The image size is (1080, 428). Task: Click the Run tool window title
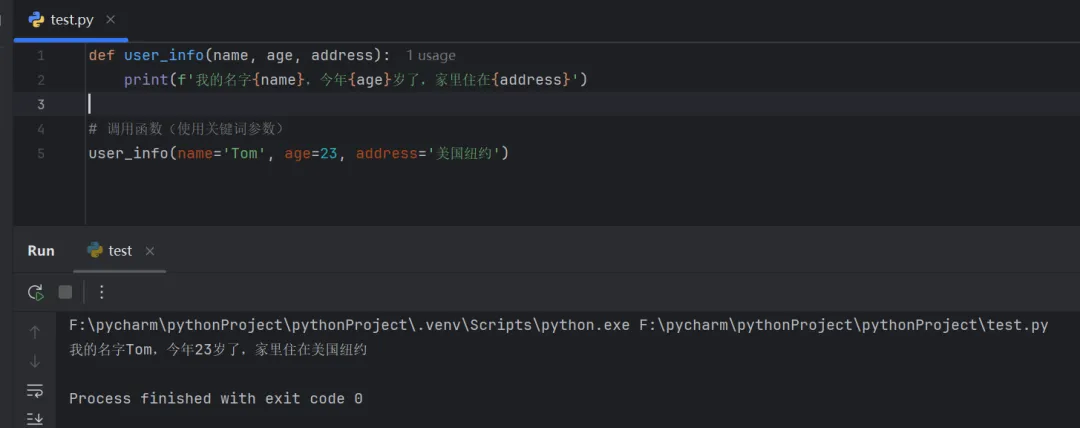pos(41,251)
